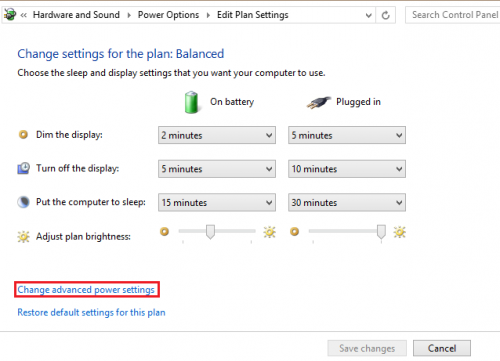Click the sleep moon icon
This screenshot has width=500, height=361.
coord(23,202)
